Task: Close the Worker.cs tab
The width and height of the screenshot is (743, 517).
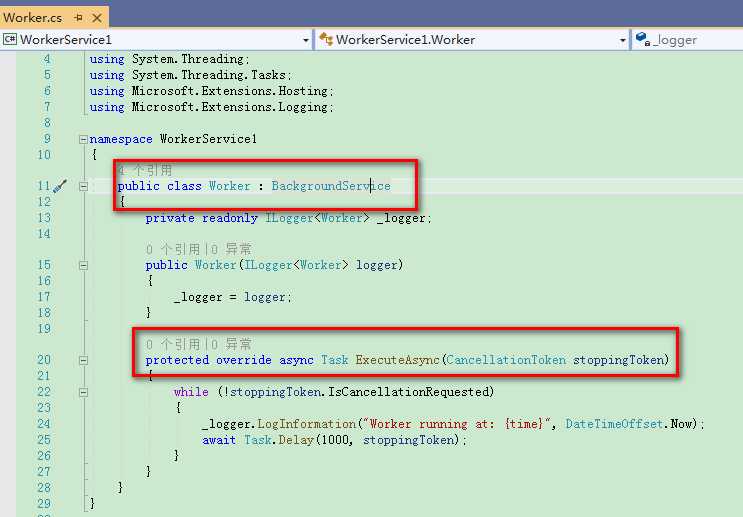Action: pos(97,18)
